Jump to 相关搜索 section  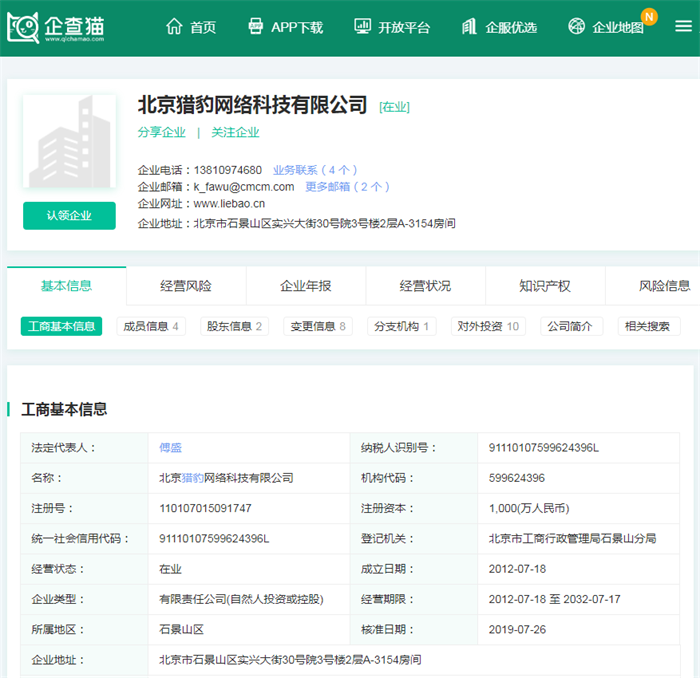(x=647, y=326)
